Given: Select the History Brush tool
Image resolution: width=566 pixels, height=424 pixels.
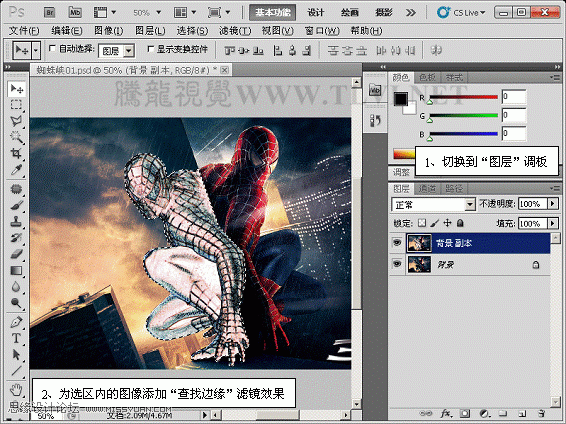Looking at the screenshot, I should 16,238.
